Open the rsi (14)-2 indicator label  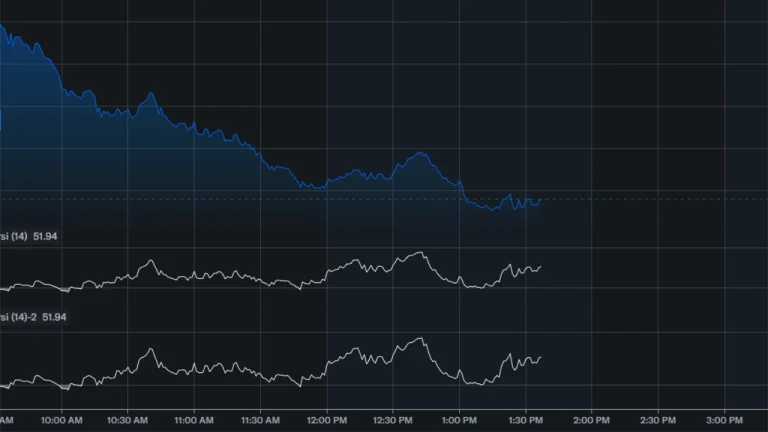18,317
